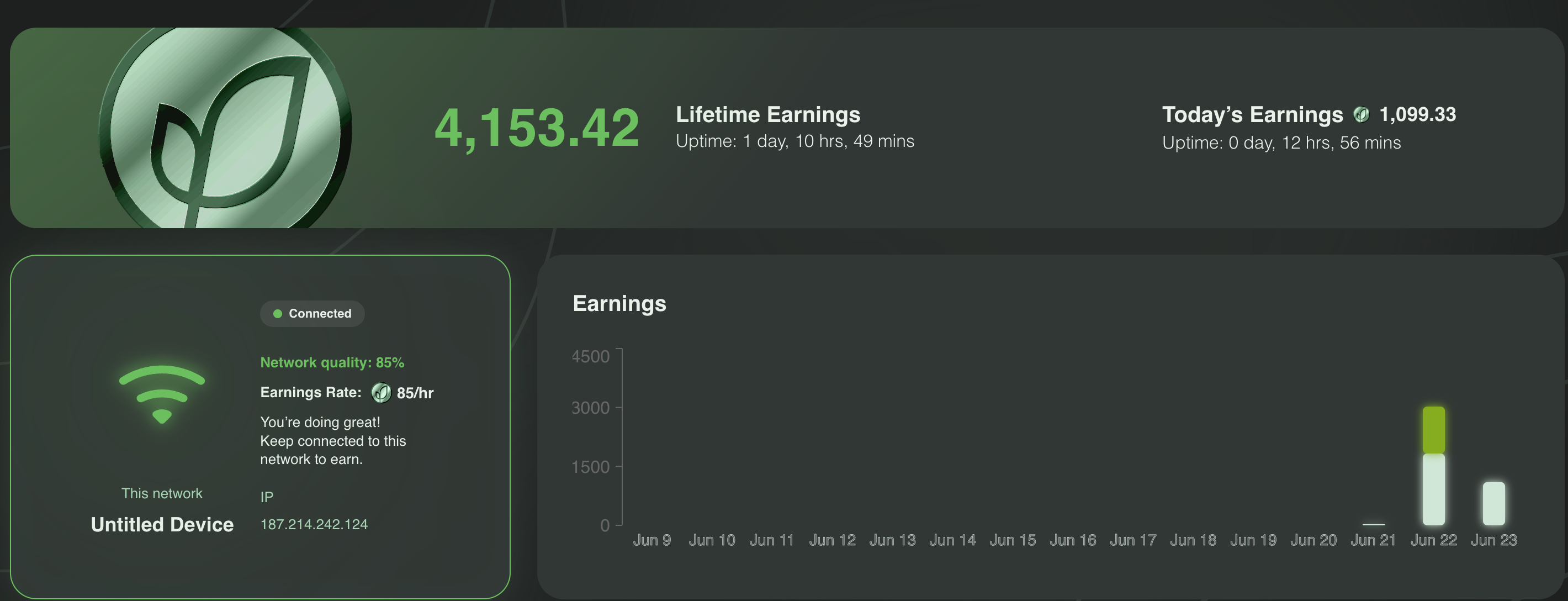Click the Network quality: 85% text
1568x601 pixels.
(332, 362)
